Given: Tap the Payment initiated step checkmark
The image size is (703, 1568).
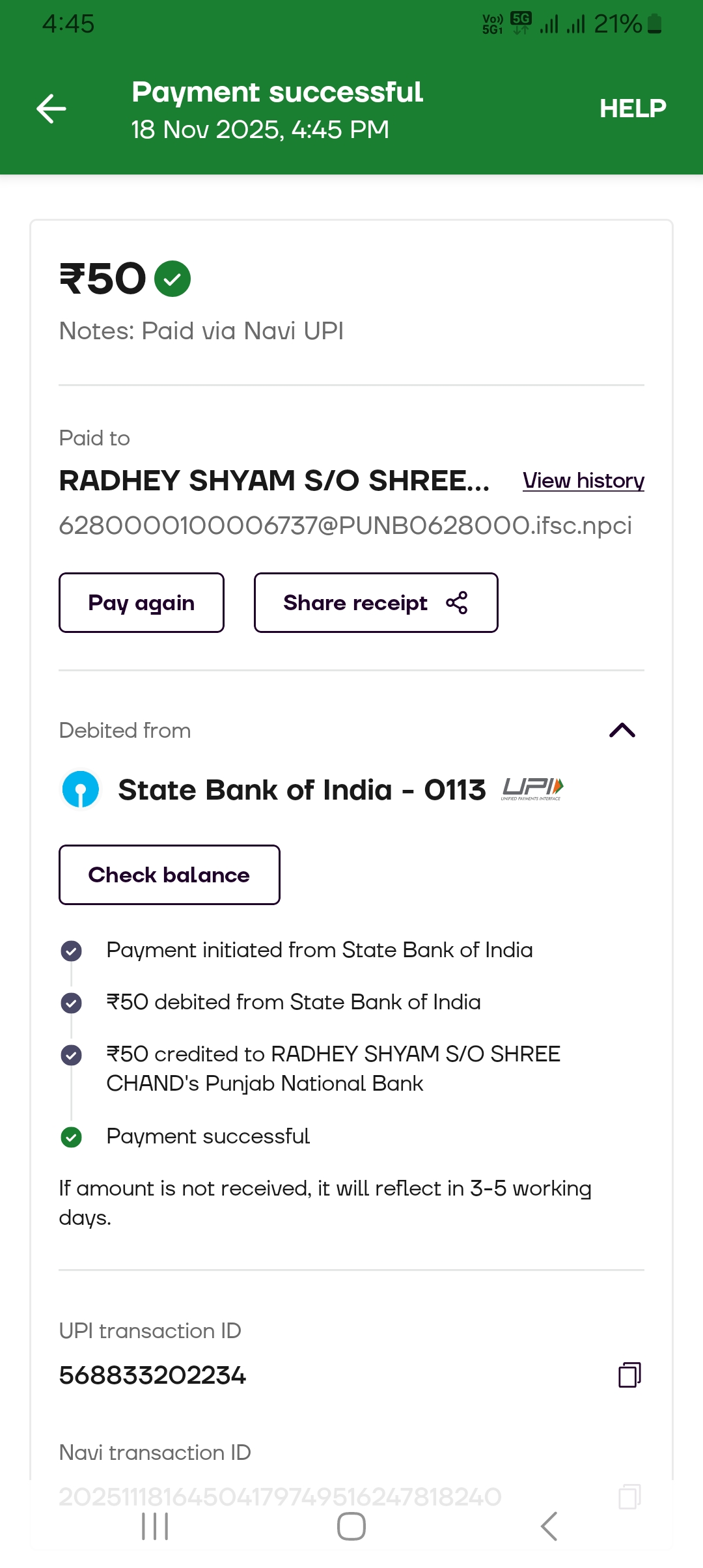Looking at the screenshot, I should click(72, 951).
